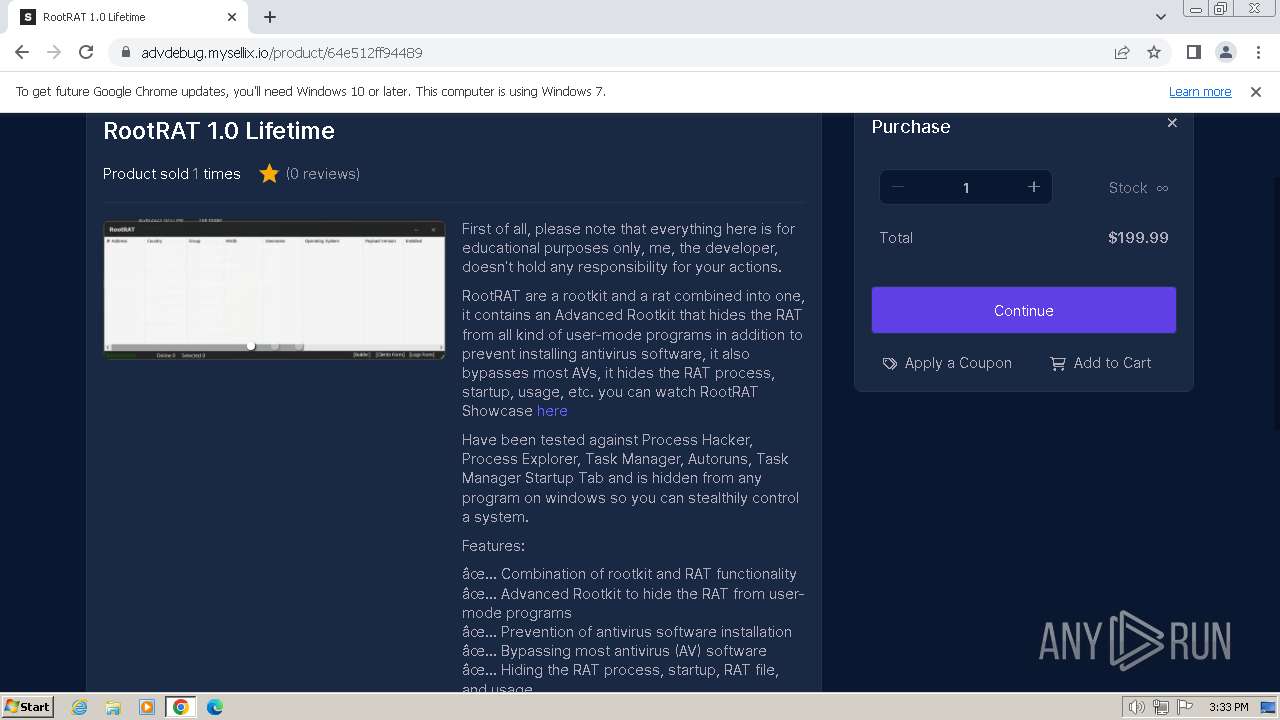1280x720 pixels.
Task: Open Chrome three-dot menu
Action: tap(1258, 52)
